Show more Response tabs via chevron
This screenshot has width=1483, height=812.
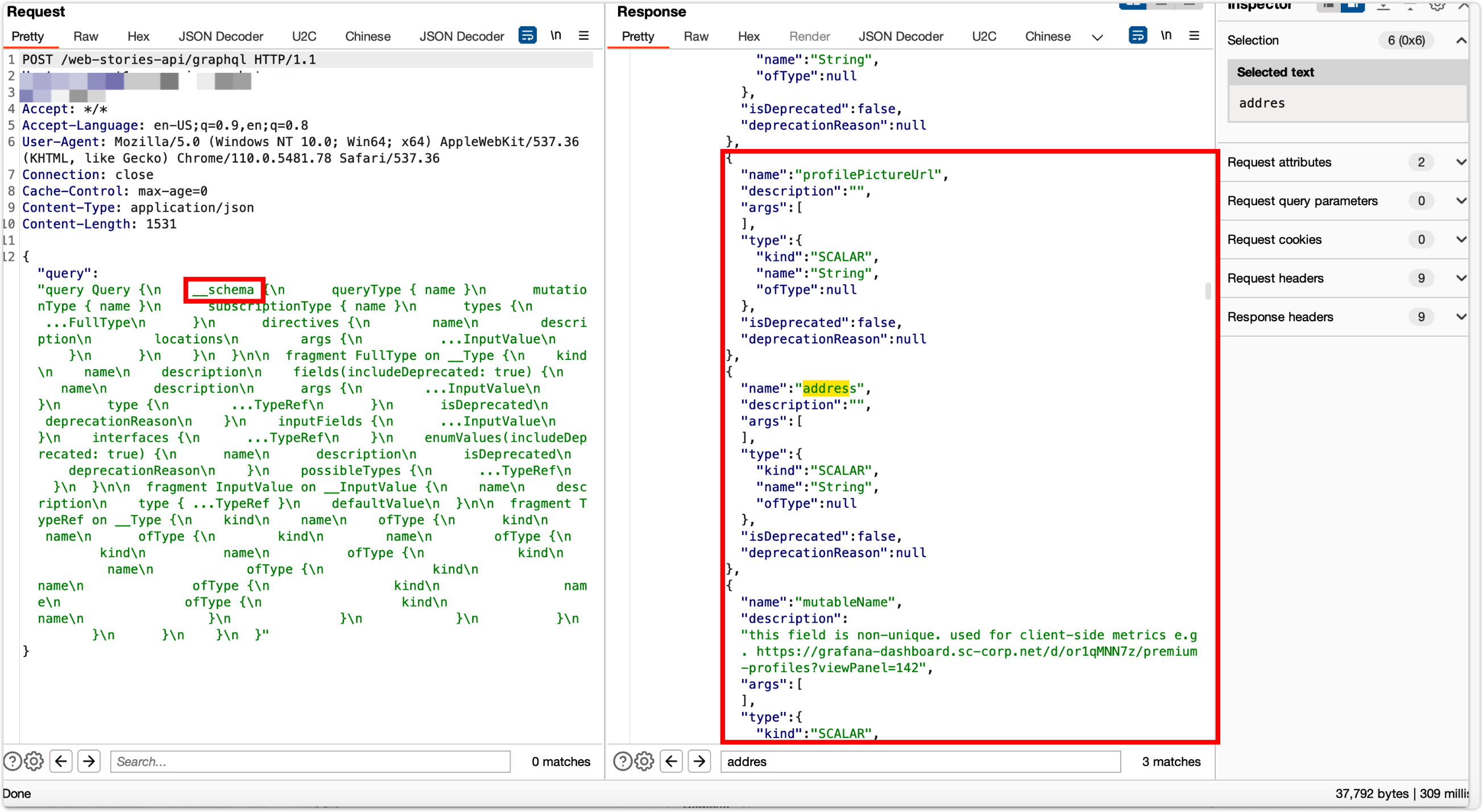pos(1097,38)
